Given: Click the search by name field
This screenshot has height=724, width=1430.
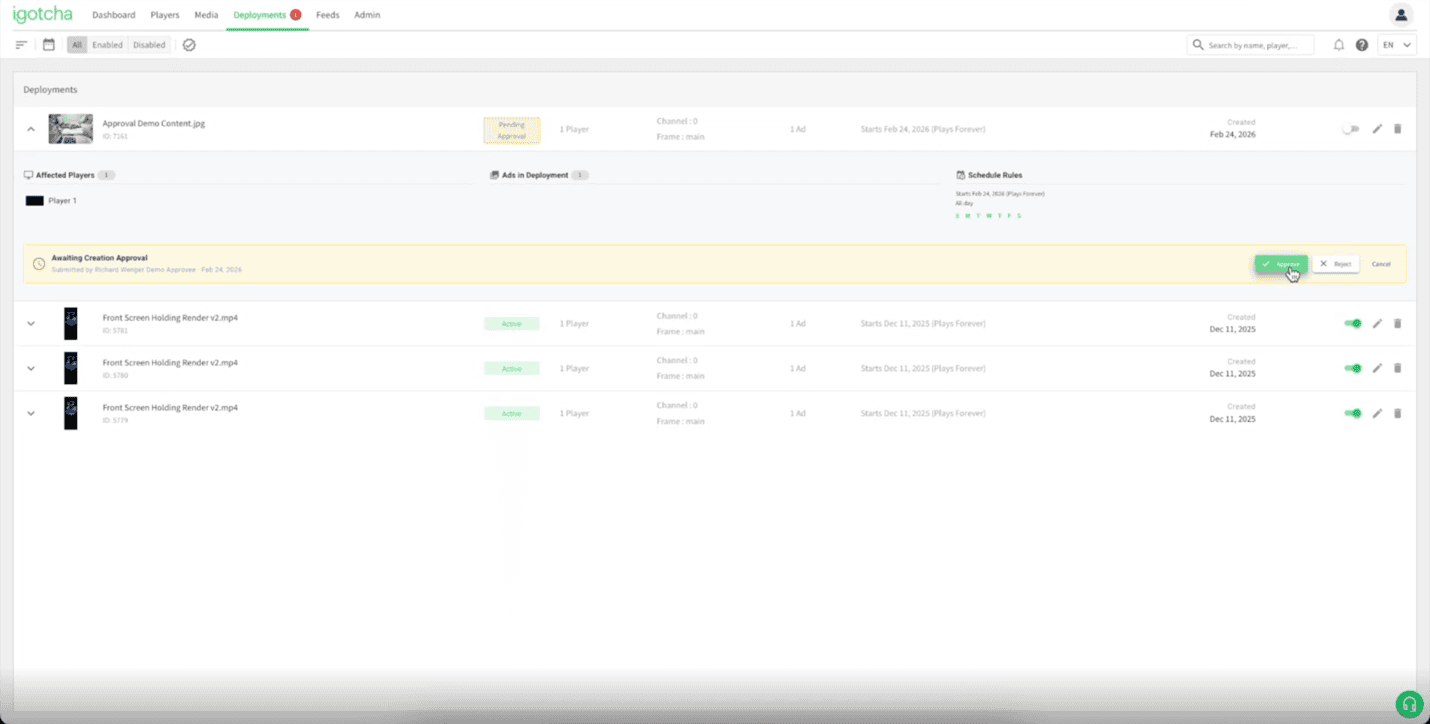Looking at the screenshot, I should click(x=1253, y=44).
